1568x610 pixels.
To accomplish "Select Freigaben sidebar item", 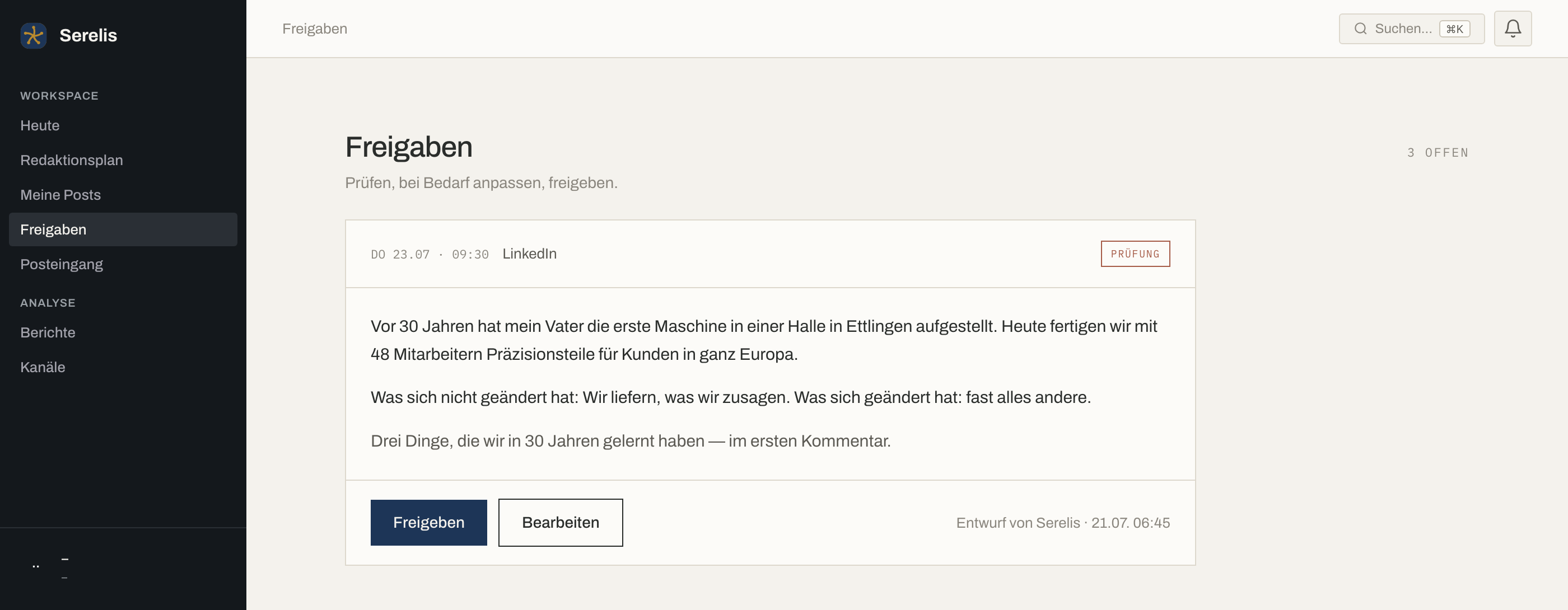I will point(123,229).
